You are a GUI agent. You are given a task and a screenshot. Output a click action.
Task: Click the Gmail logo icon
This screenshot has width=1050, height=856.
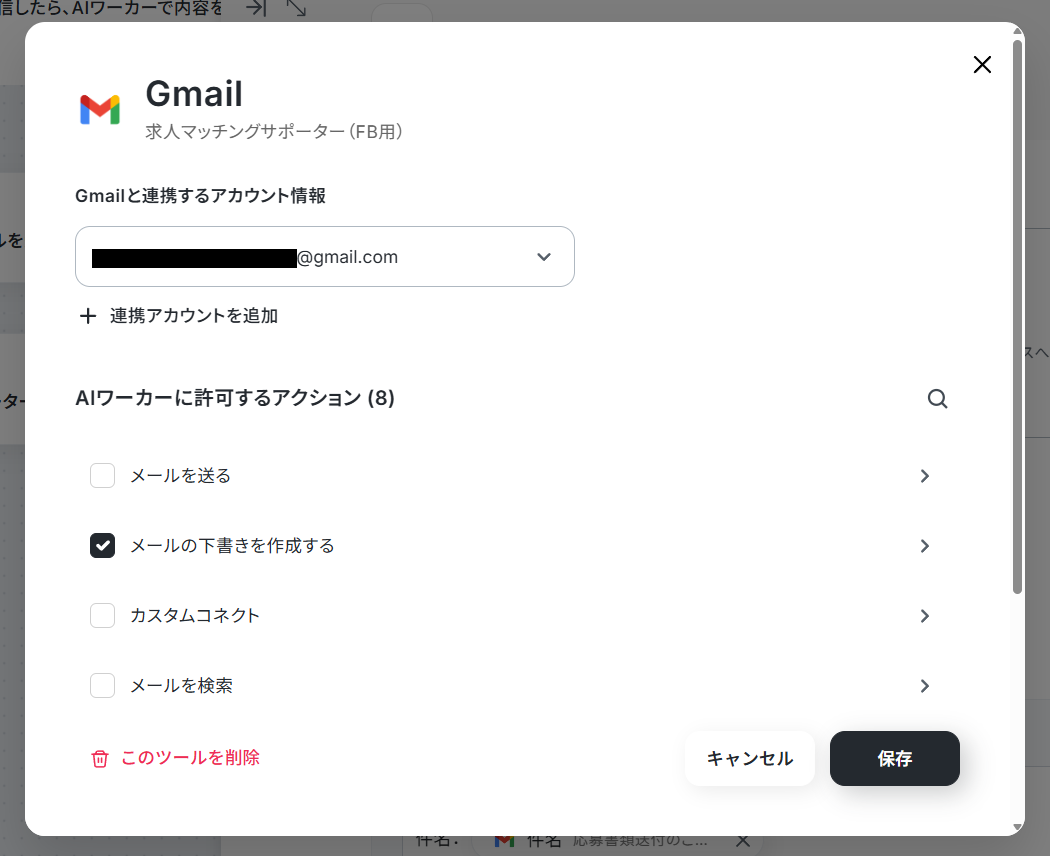pyautogui.click(x=100, y=110)
